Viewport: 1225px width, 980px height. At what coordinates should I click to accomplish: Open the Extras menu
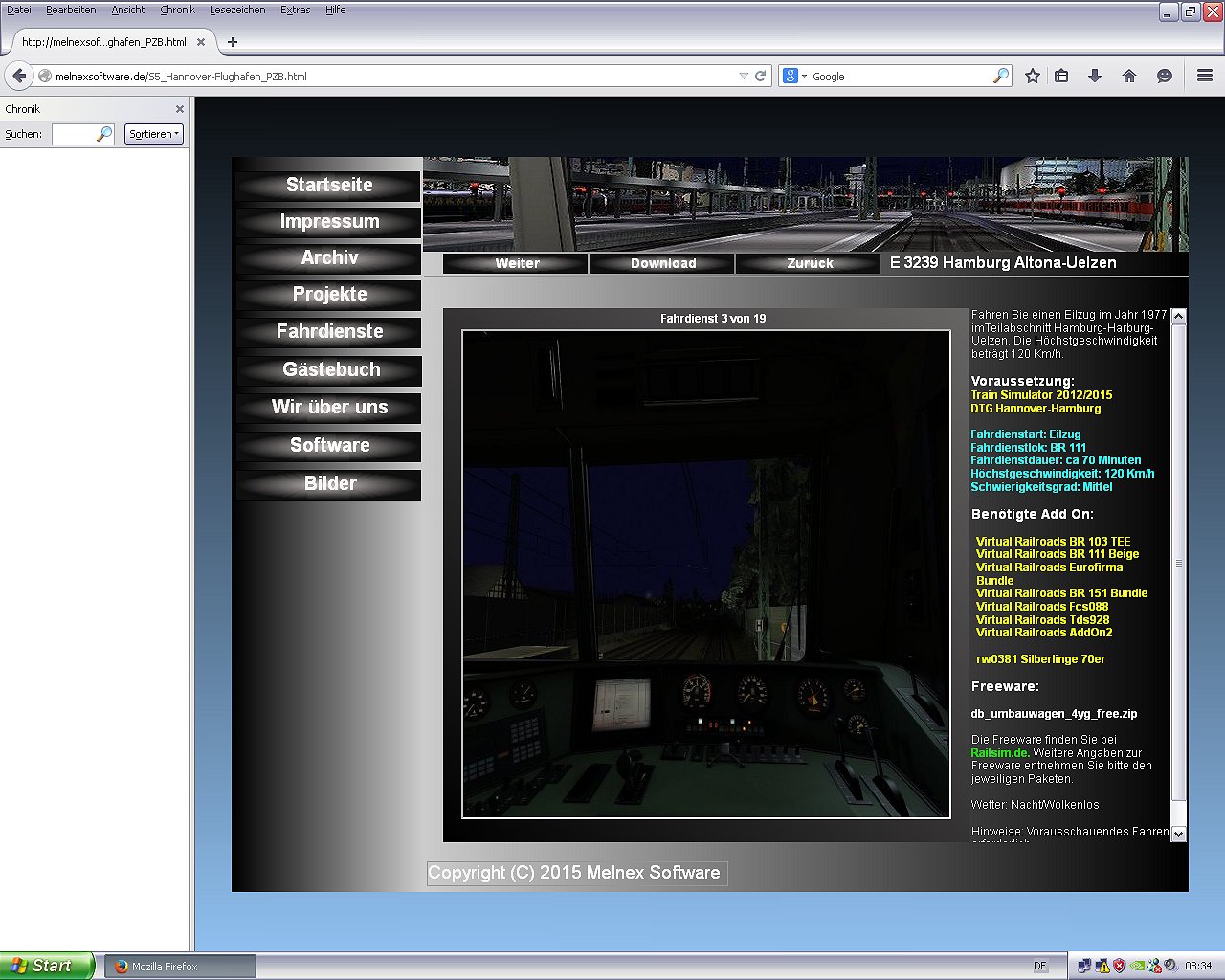click(x=295, y=10)
